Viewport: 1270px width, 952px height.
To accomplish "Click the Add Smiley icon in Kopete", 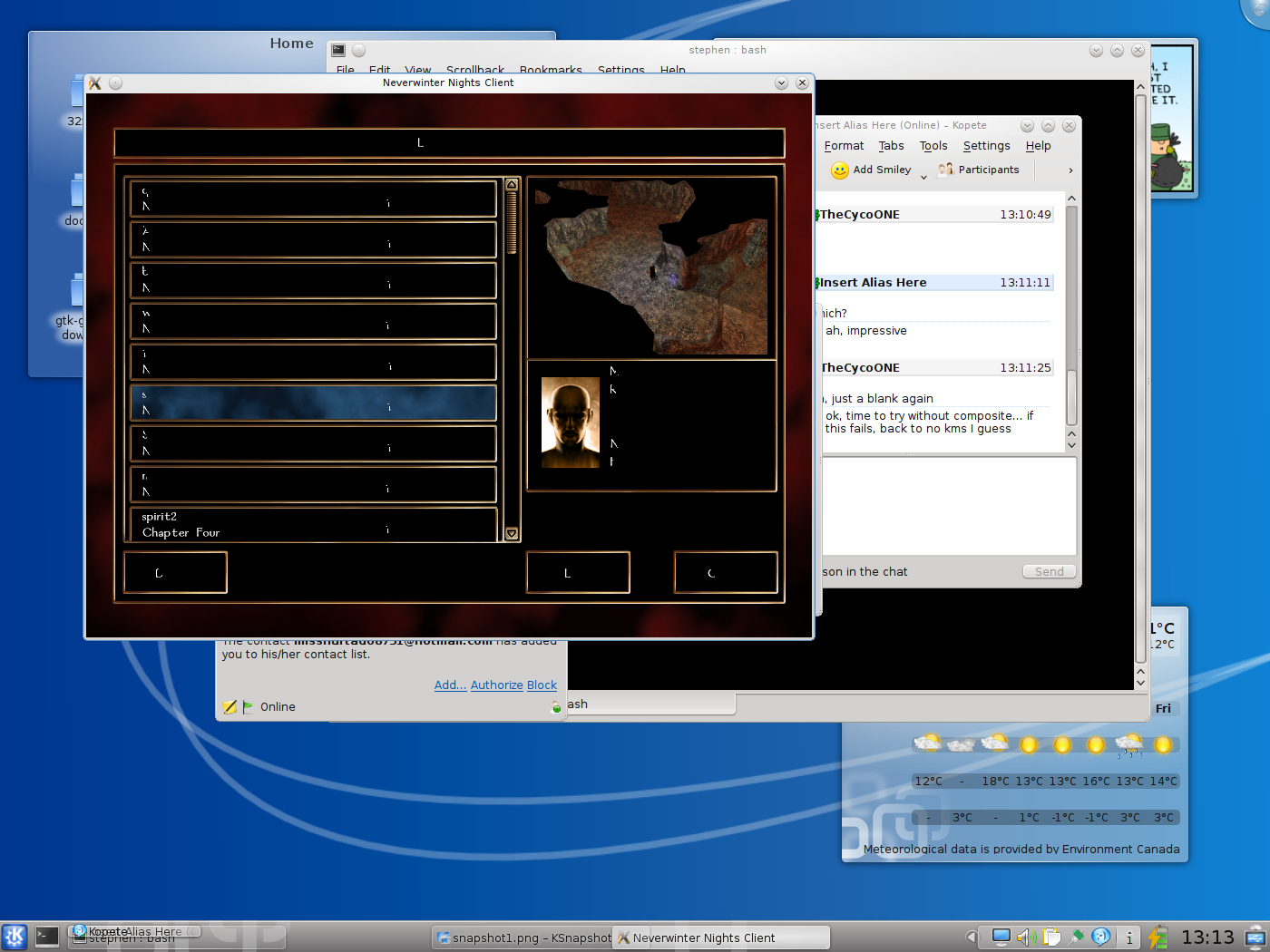I will point(840,170).
